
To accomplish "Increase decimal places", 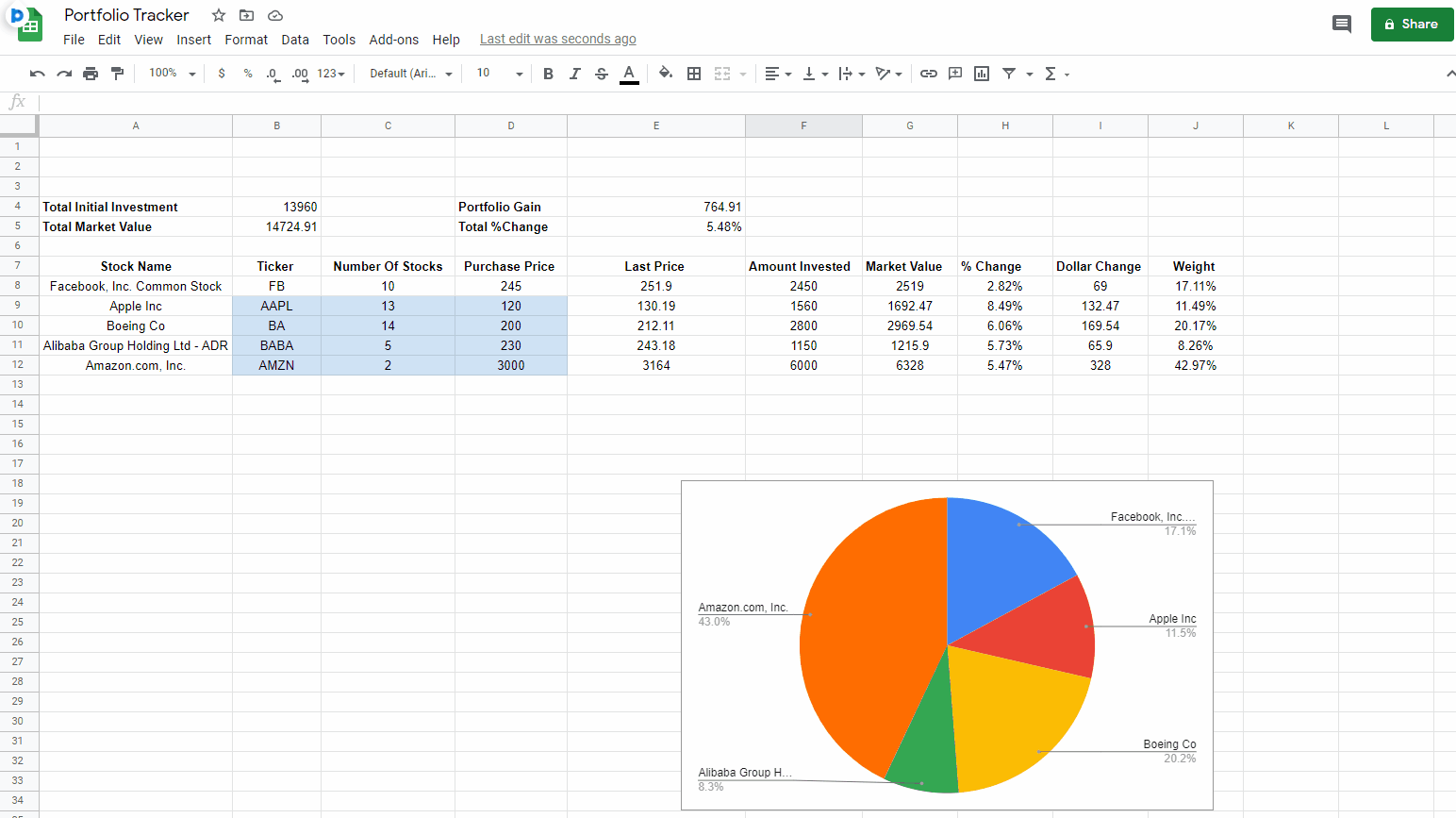I will click(300, 74).
